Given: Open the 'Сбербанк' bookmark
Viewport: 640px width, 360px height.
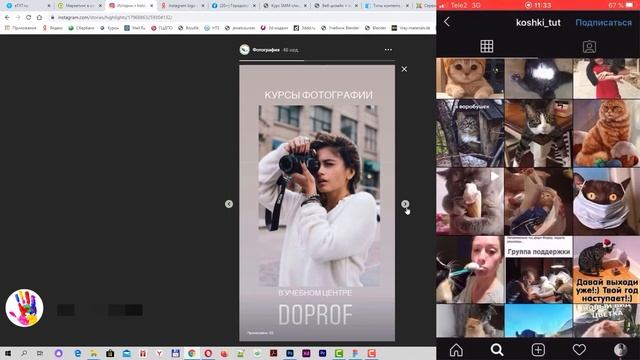Looking at the screenshot, I should click(82, 28).
